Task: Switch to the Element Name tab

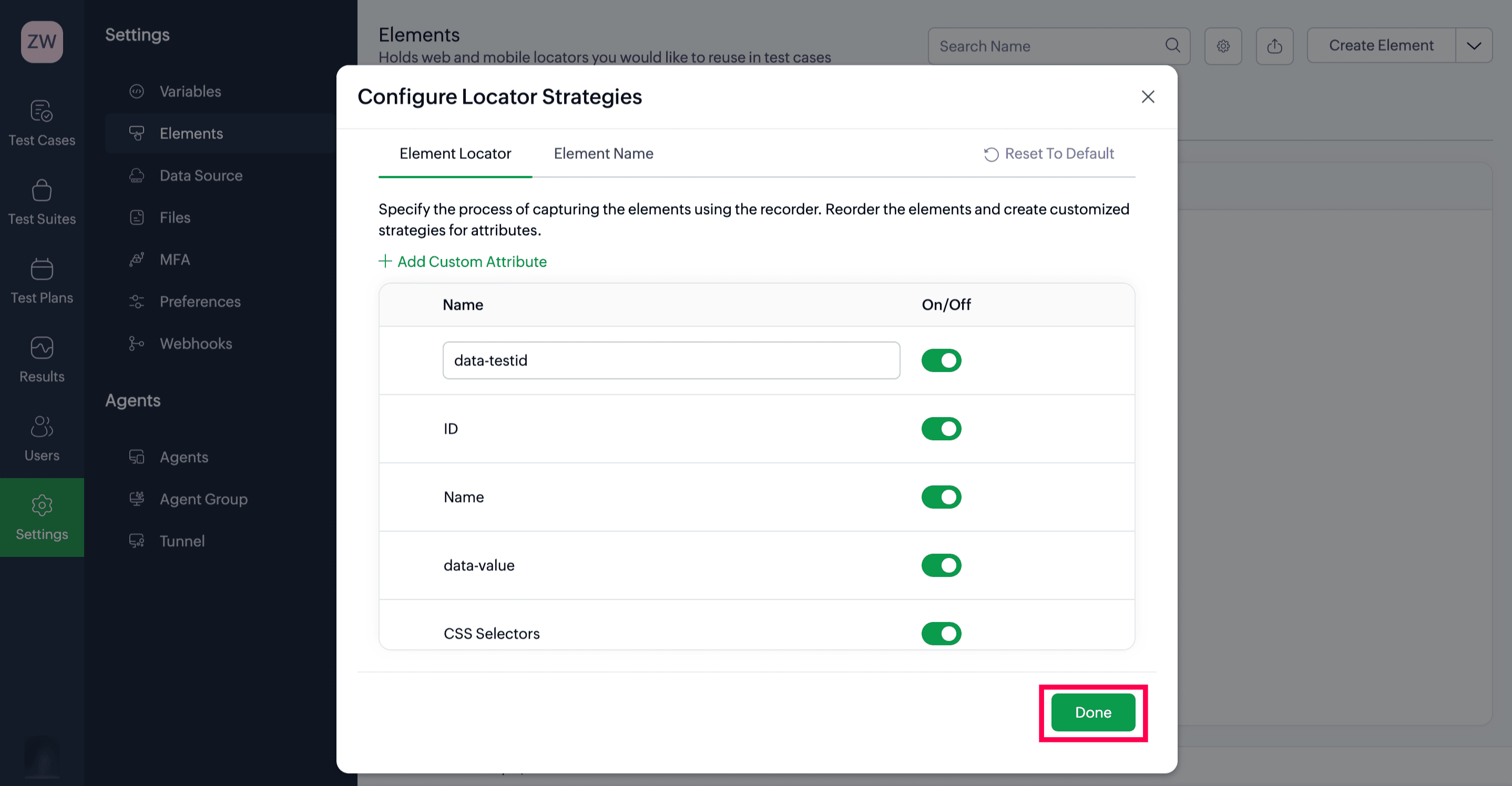Action: pos(604,154)
